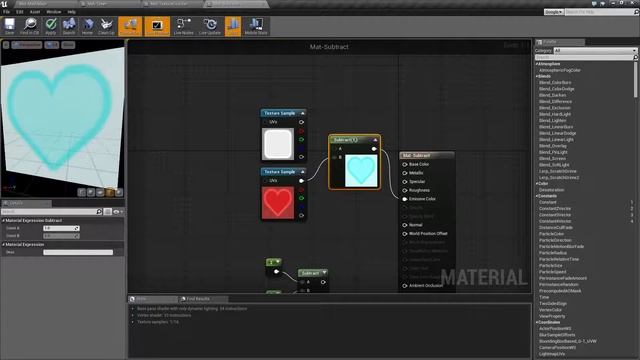This screenshot has width=640, height=360.
Task: Open the Edit menu
Action: 20,12
